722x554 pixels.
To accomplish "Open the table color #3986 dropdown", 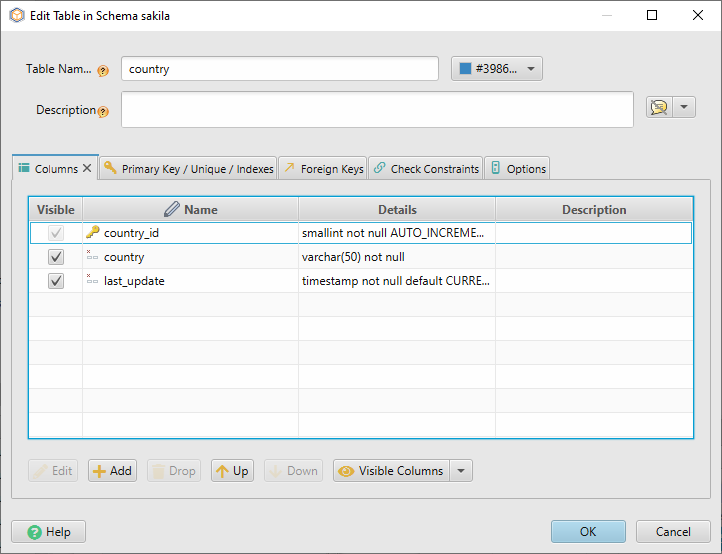I will click(x=497, y=69).
